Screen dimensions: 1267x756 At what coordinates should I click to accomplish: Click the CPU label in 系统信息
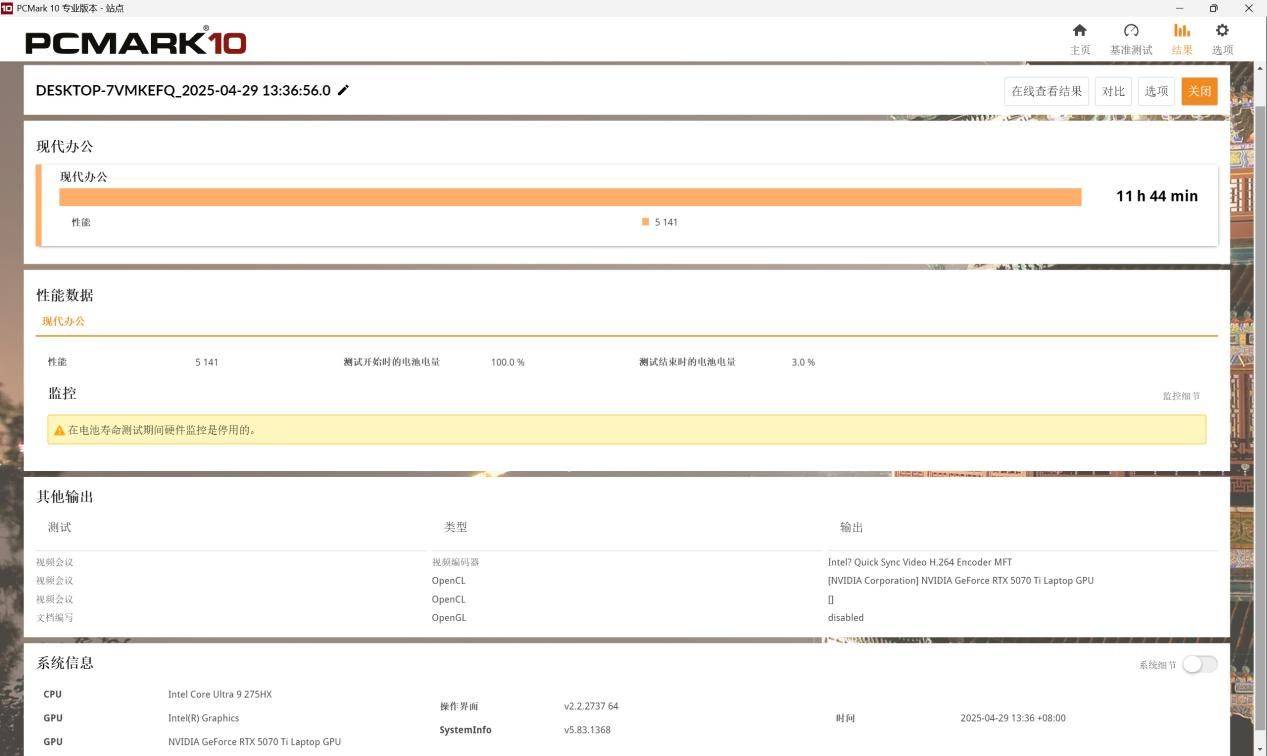click(53, 694)
